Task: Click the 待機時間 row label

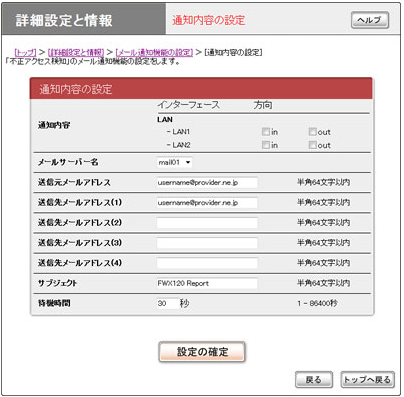Action: (54, 303)
